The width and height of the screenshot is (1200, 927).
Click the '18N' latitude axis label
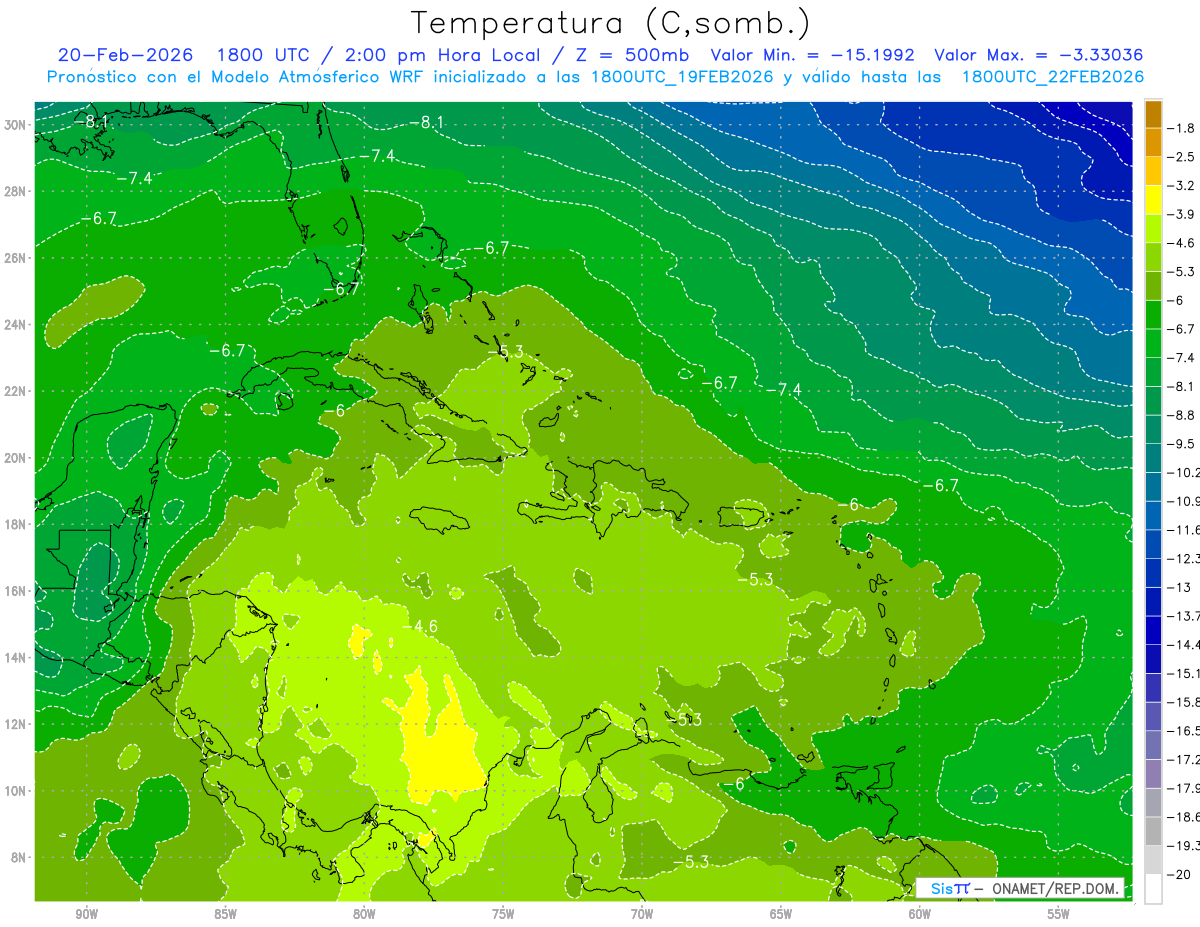pos(17,524)
